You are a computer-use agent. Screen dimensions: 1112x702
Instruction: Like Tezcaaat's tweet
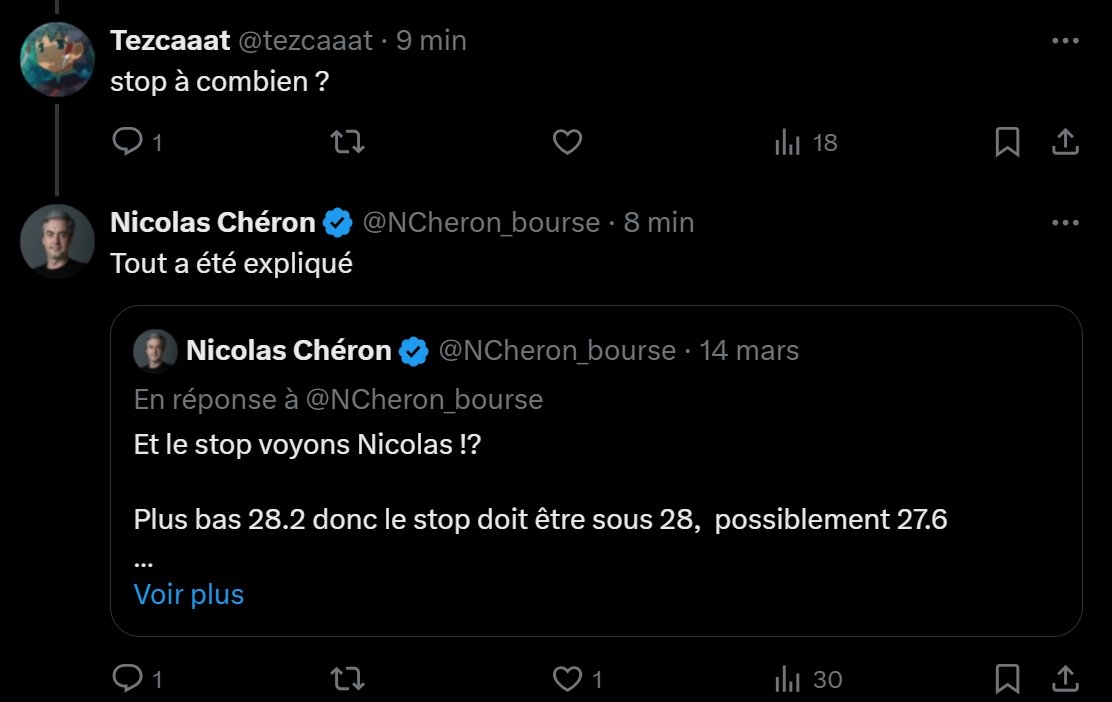tap(567, 143)
